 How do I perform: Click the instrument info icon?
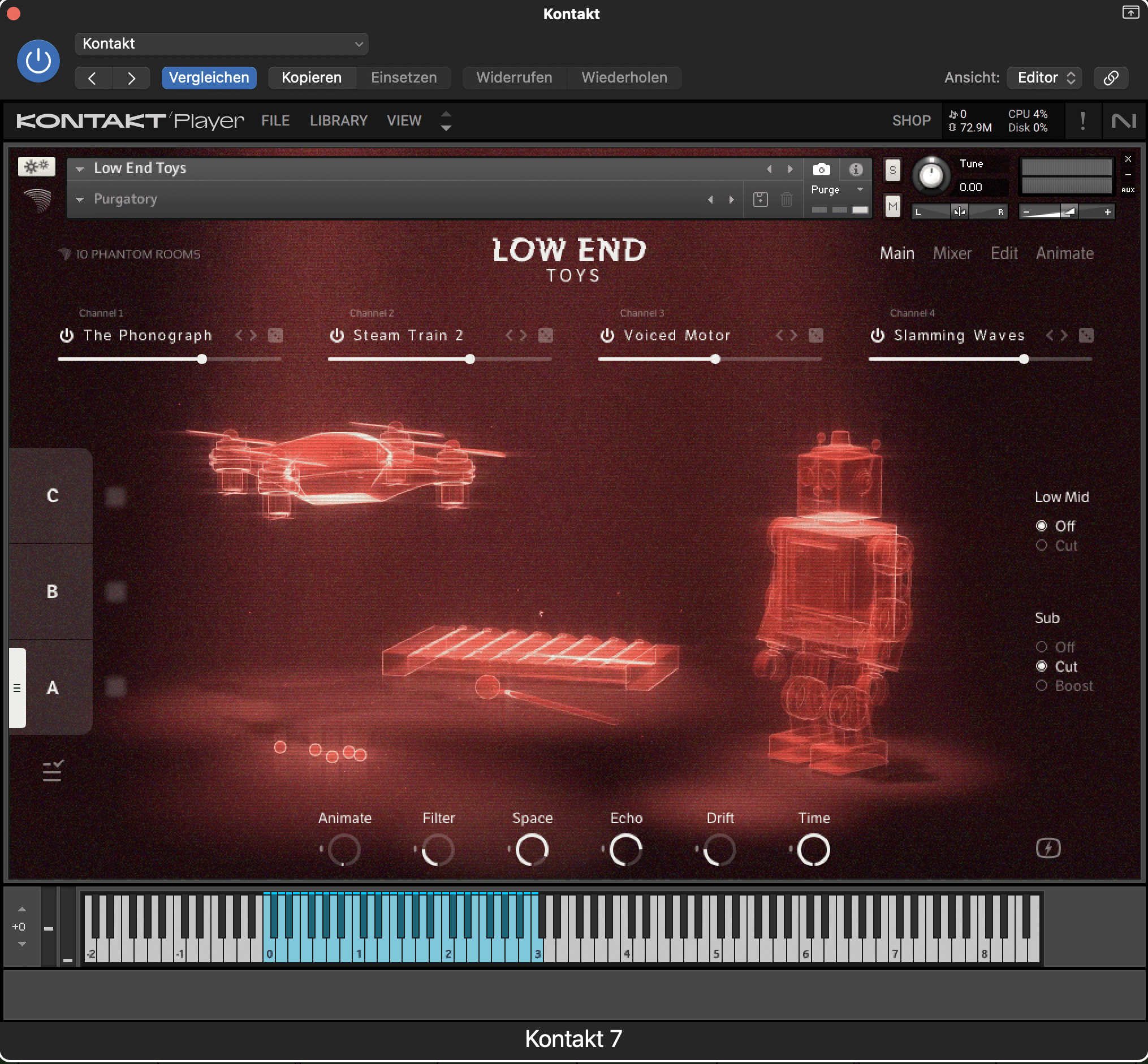(856, 169)
